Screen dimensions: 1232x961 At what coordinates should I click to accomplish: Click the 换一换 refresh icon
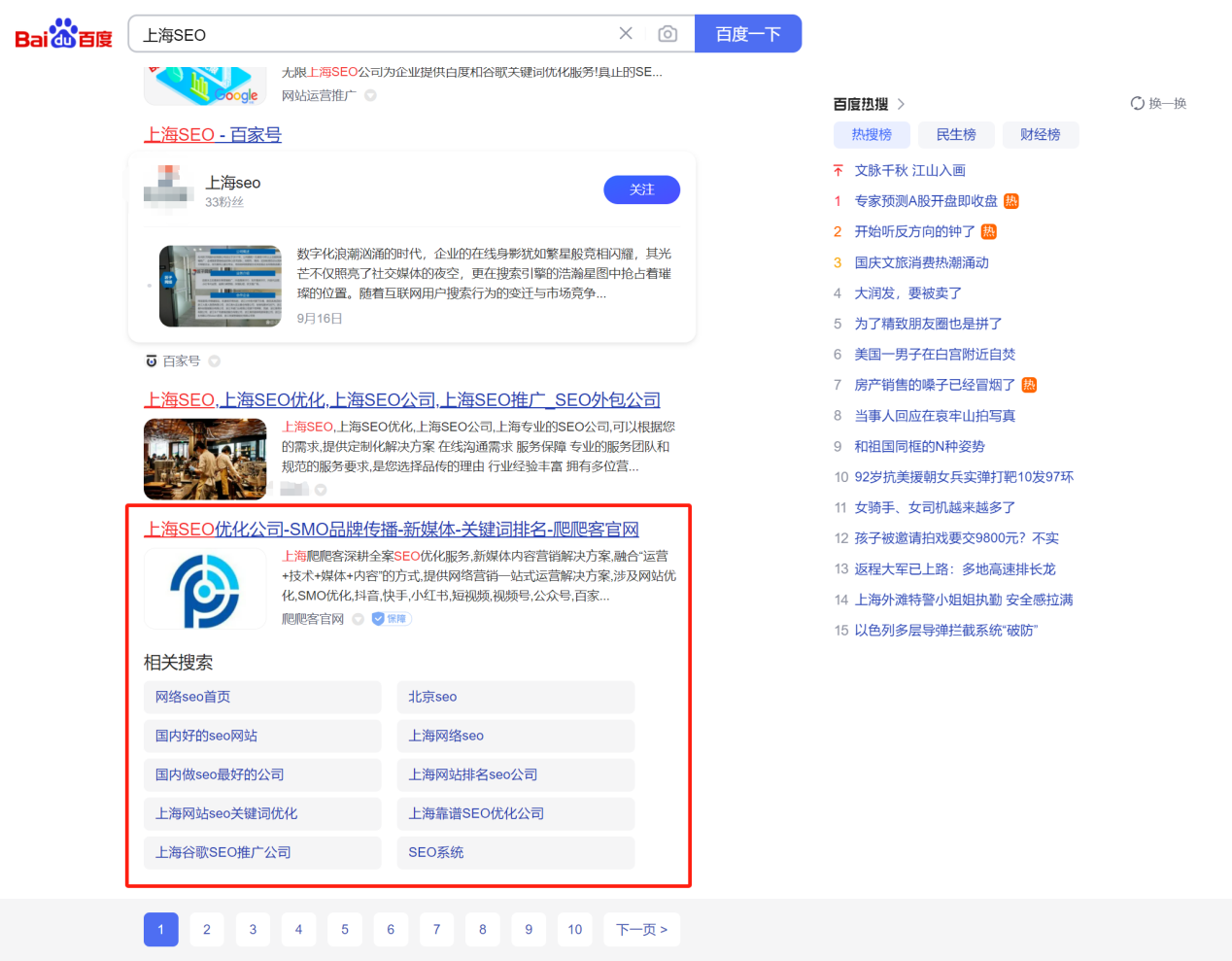pos(1137,103)
